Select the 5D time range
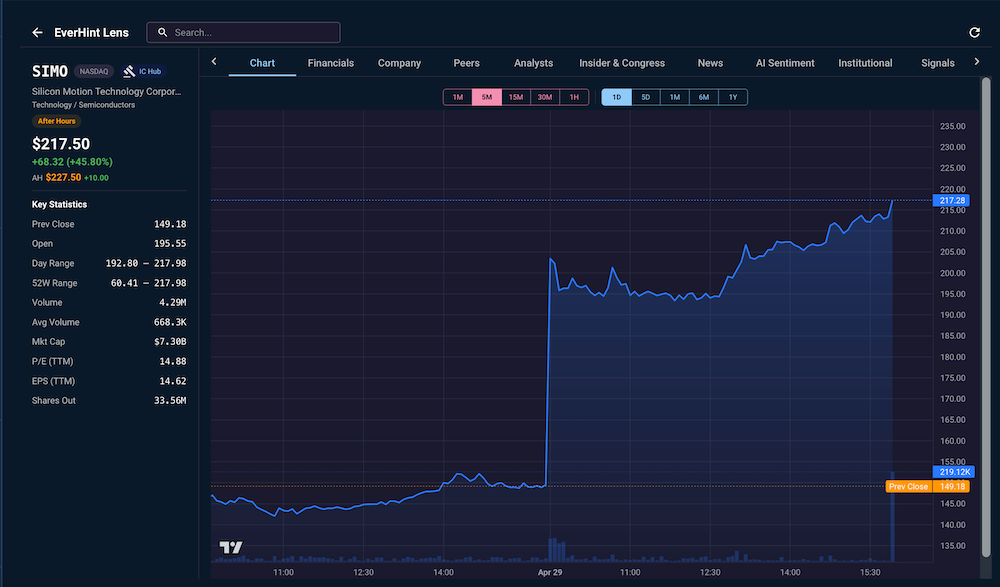The height and width of the screenshot is (587, 1000). click(645, 97)
